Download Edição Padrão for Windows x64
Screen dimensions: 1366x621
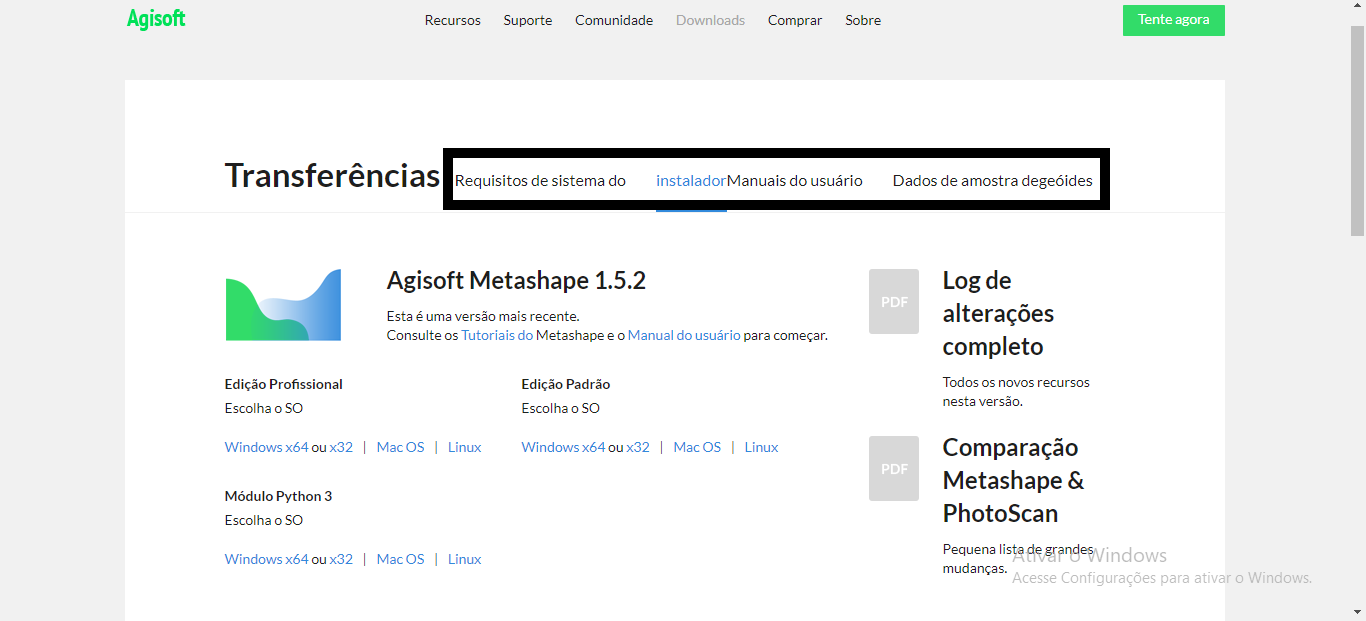point(563,448)
